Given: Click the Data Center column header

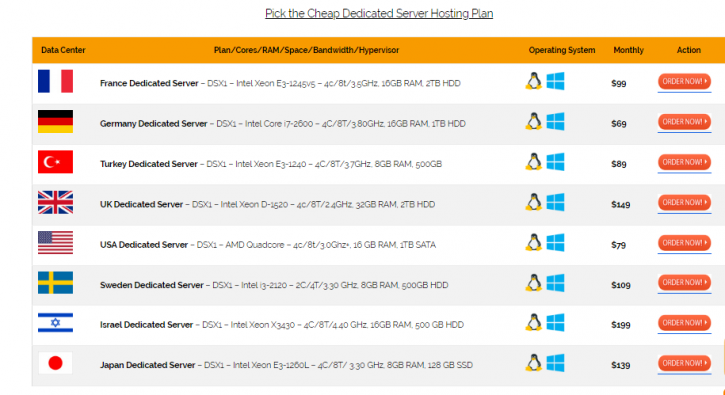Looking at the screenshot, I should point(63,50).
